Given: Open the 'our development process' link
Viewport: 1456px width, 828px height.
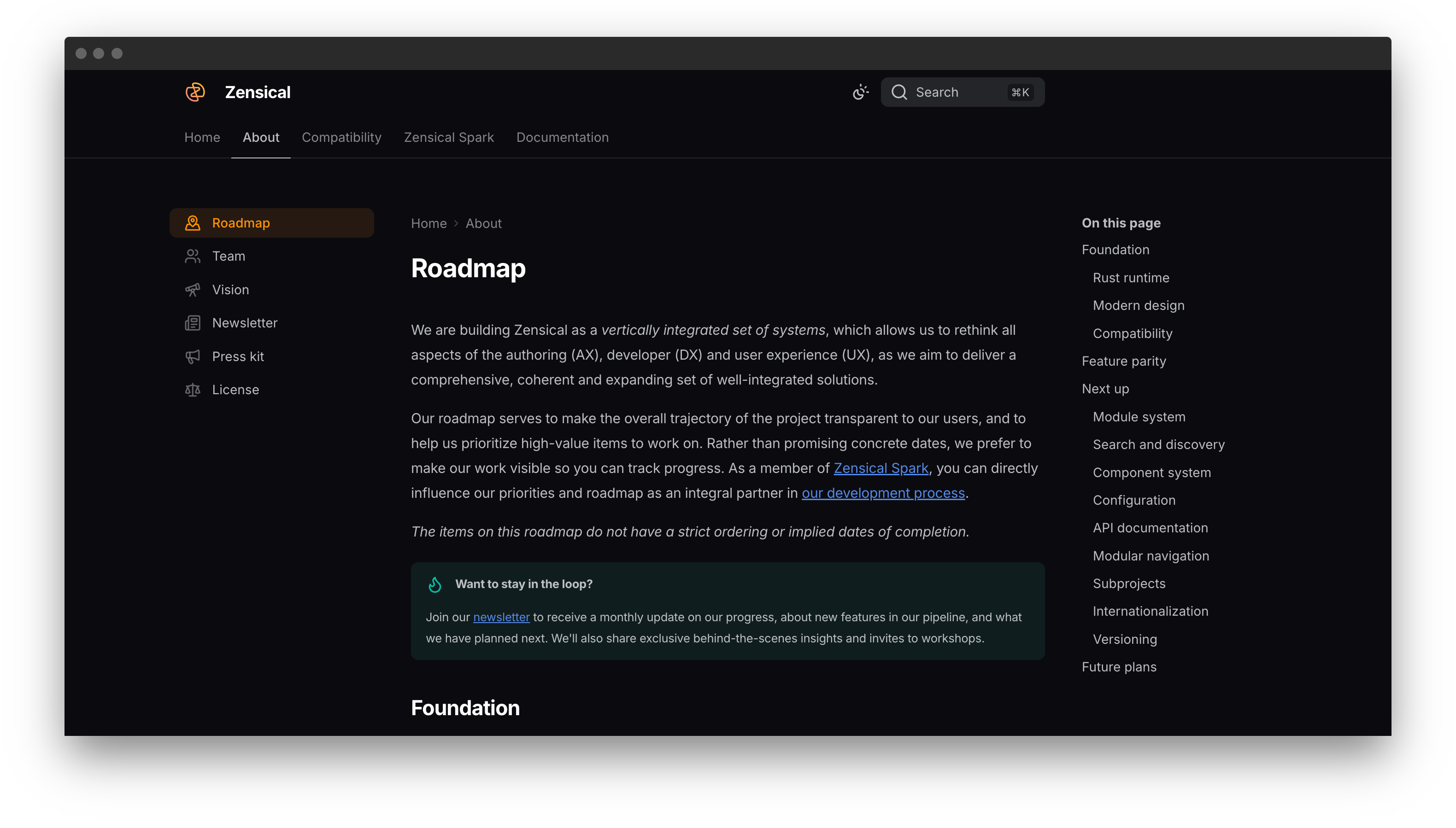Looking at the screenshot, I should [x=883, y=493].
